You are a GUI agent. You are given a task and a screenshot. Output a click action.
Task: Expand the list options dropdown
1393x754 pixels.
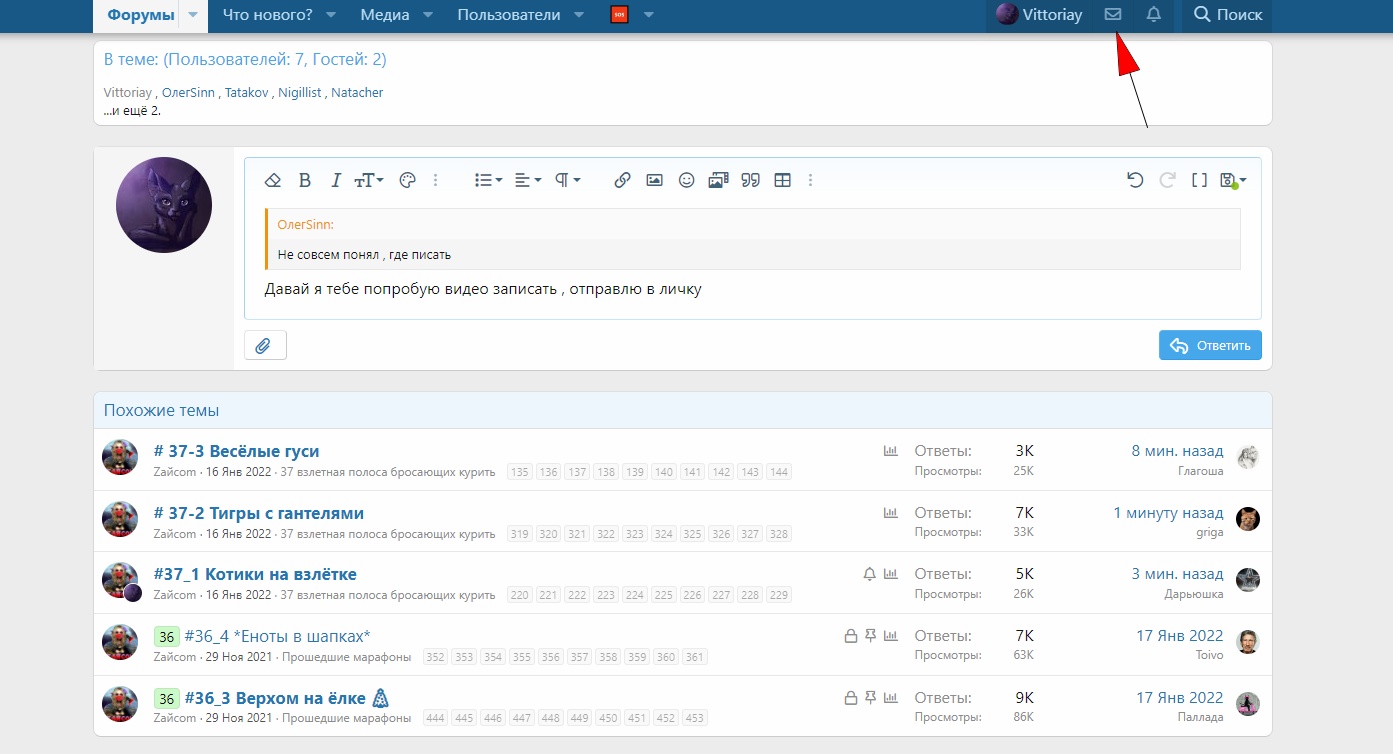488,180
